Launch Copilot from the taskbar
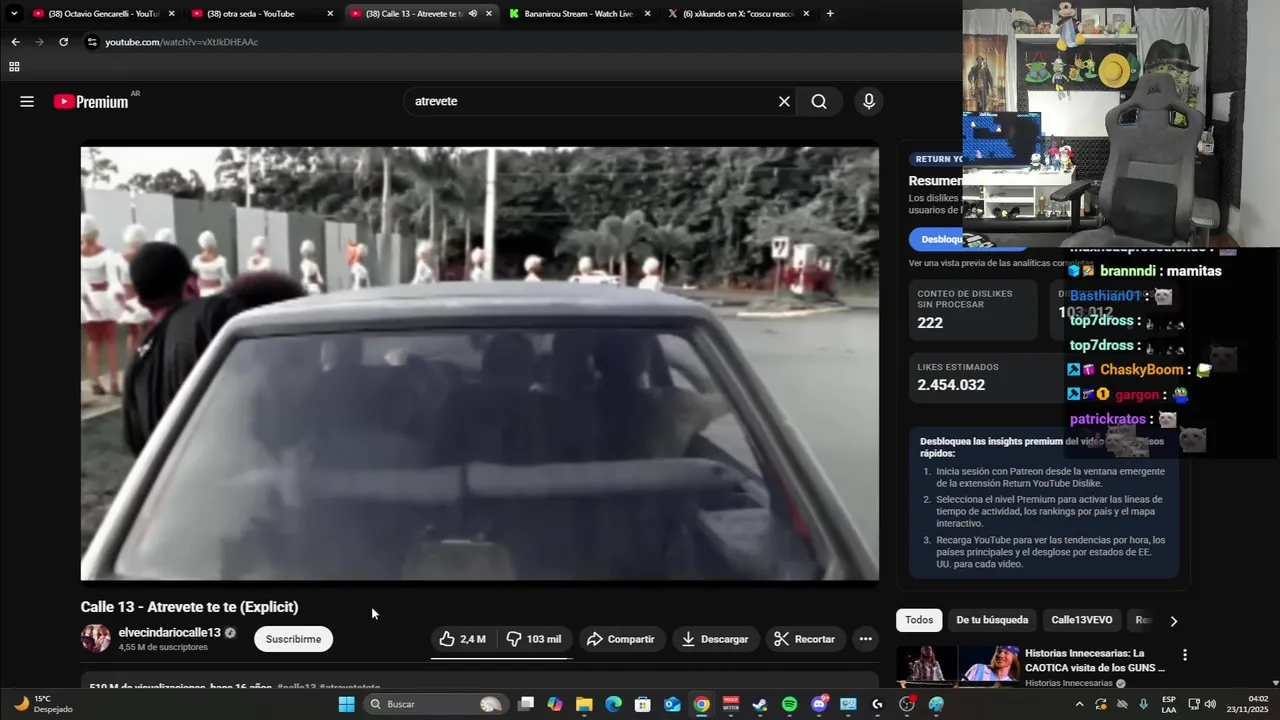The image size is (1280, 720). coord(555,704)
